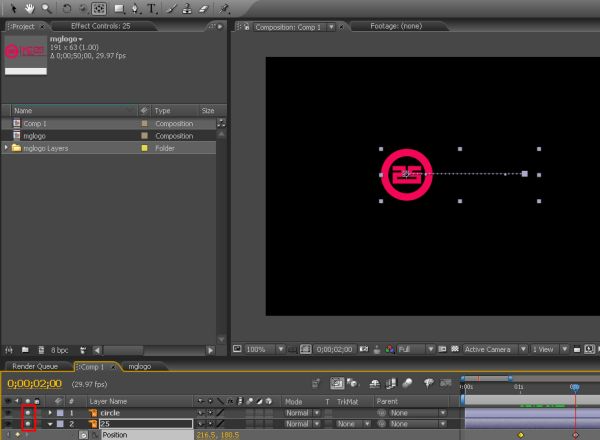
Task: Click the Position value 216.5, 180.5
Action: [x=218, y=435]
